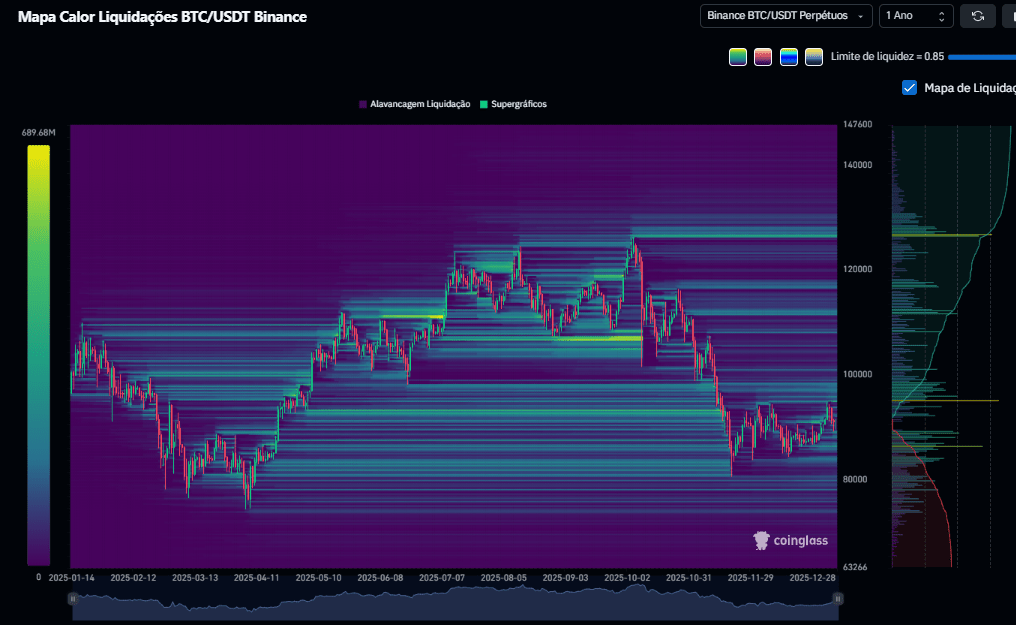This screenshot has height=625, width=1016.
Task: Open the Binance BTC/USDT Perpétuos dropdown
Action: coord(785,16)
